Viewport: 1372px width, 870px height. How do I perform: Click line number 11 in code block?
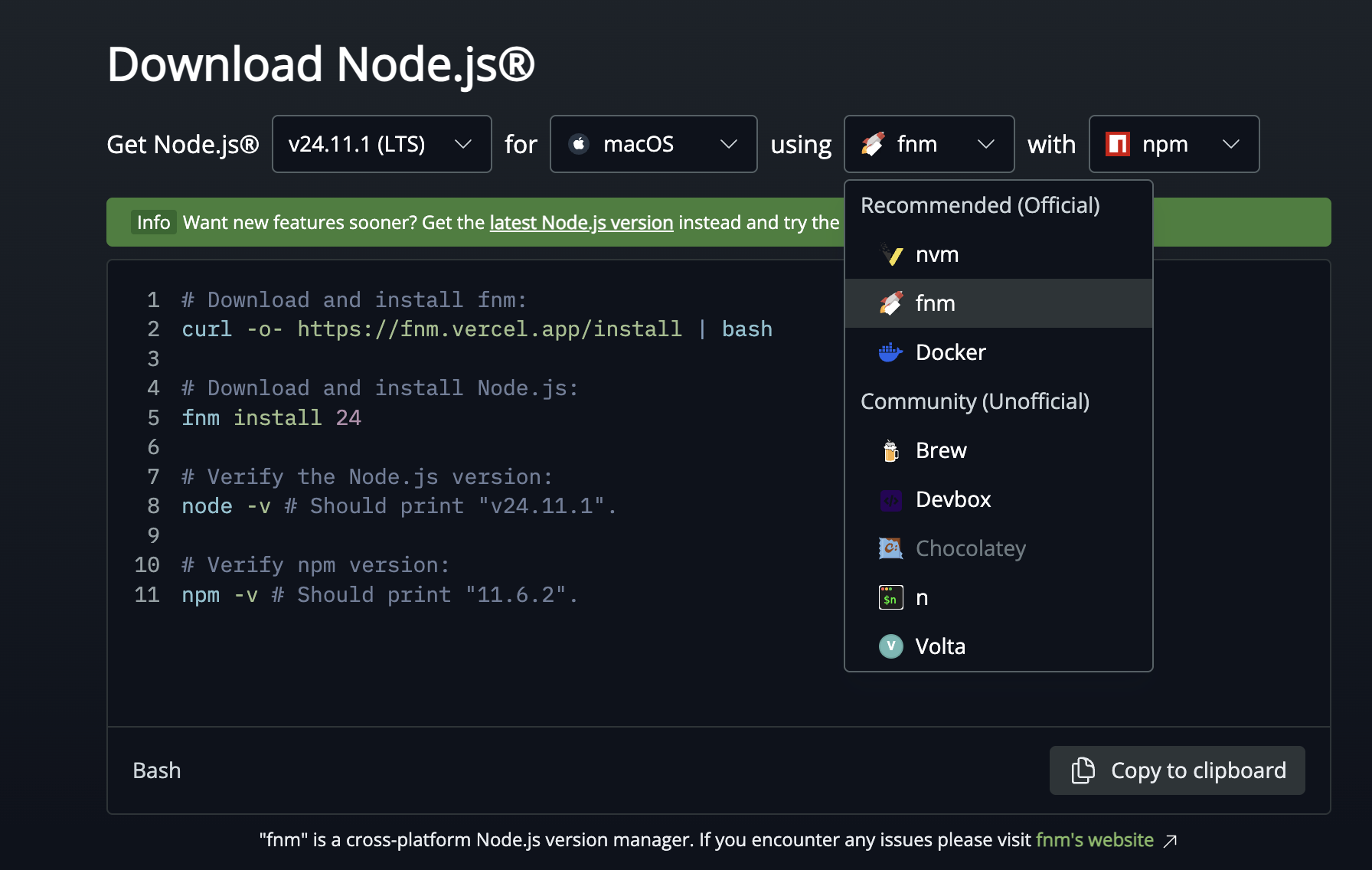[147, 595]
